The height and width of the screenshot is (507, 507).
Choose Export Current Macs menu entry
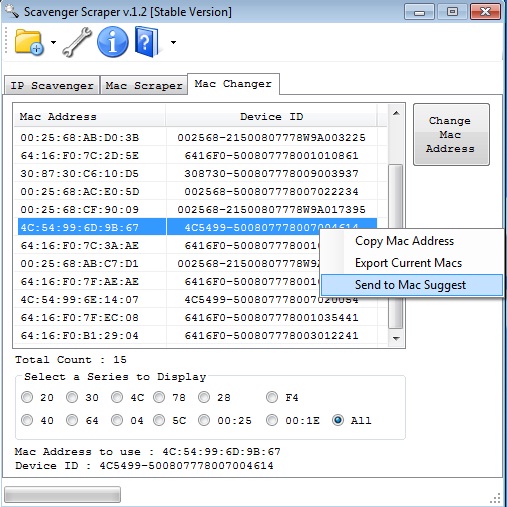[411, 263]
